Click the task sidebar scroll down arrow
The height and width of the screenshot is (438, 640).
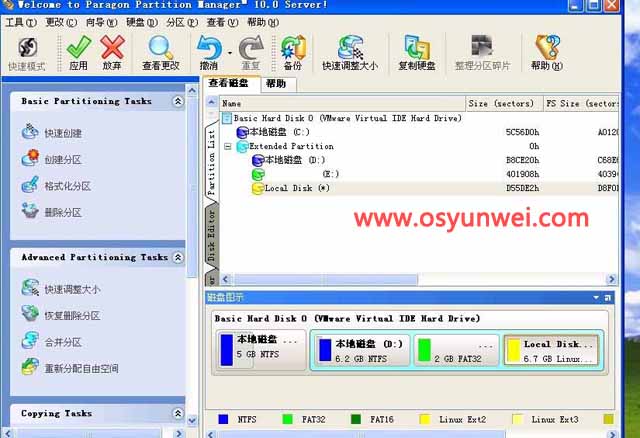[192, 420]
